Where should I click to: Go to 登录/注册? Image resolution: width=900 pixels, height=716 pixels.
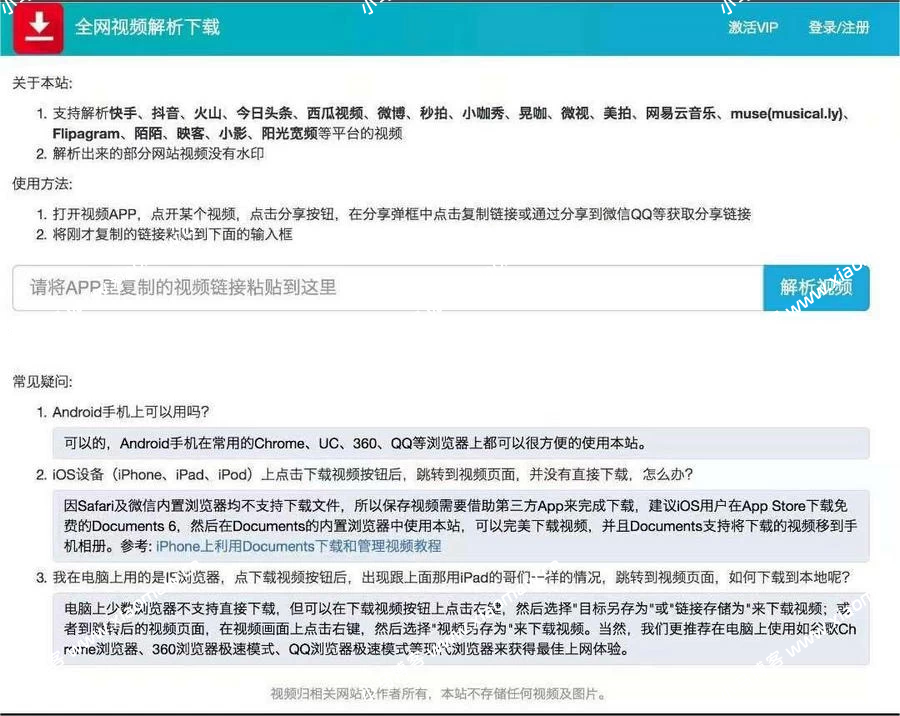(838, 27)
